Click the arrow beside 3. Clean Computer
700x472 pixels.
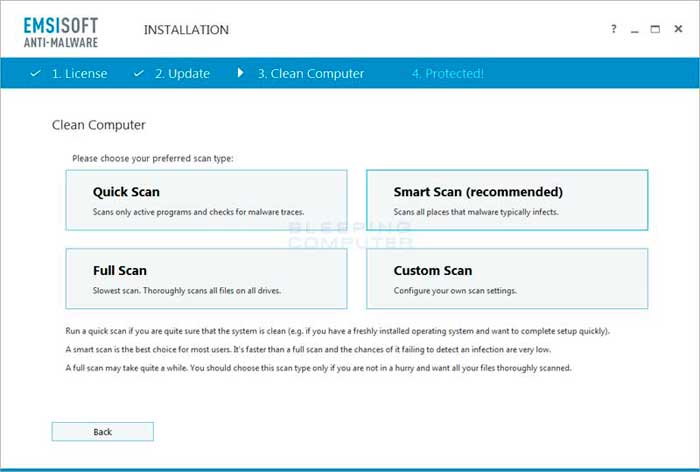pyautogui.click(x=241, y=72)
